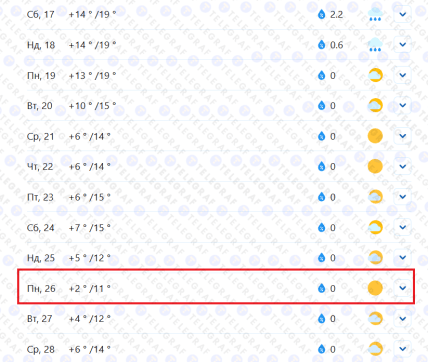Click the partly cloudy icon for Пн, 19
The width and height of the screenshot is (428, 362).
tap(375, 75)
